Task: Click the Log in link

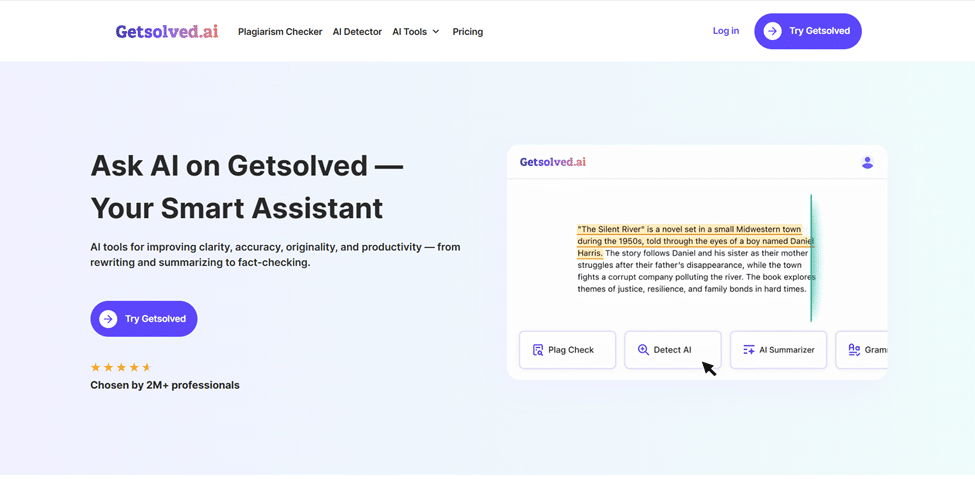Action: [726, 30]
